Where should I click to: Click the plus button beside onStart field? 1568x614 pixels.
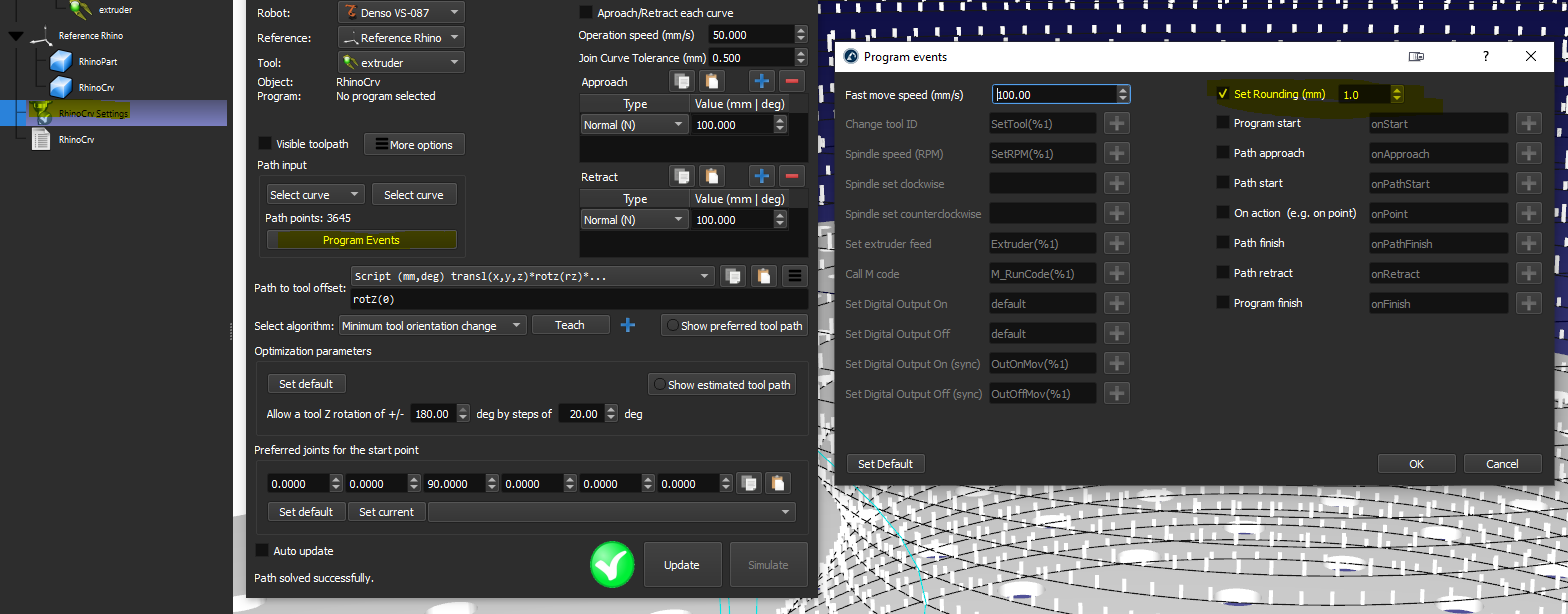(x=1528, y=123)
